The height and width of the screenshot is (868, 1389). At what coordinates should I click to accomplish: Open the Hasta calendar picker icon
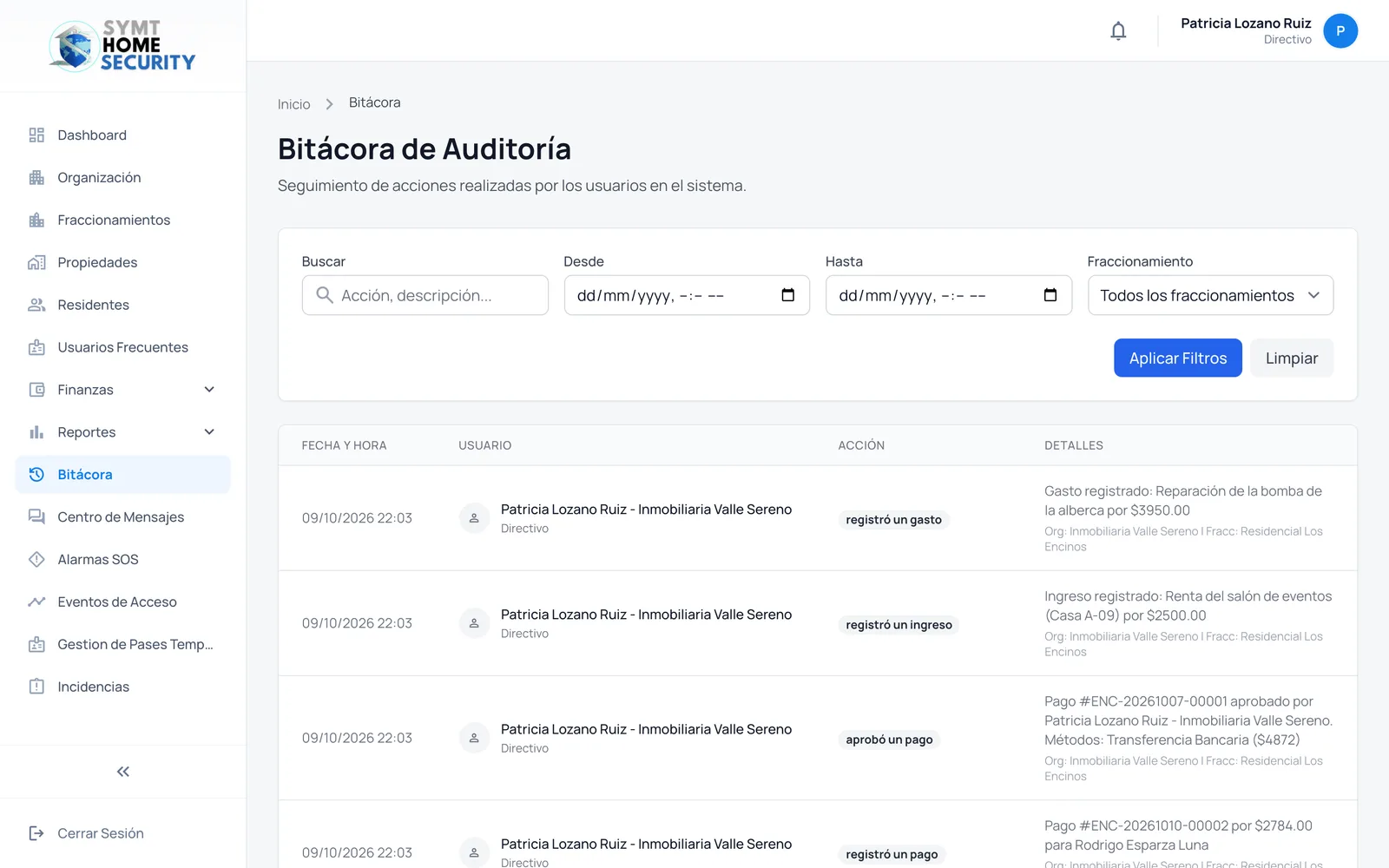pyautogui.click(x=1050, y=295)
